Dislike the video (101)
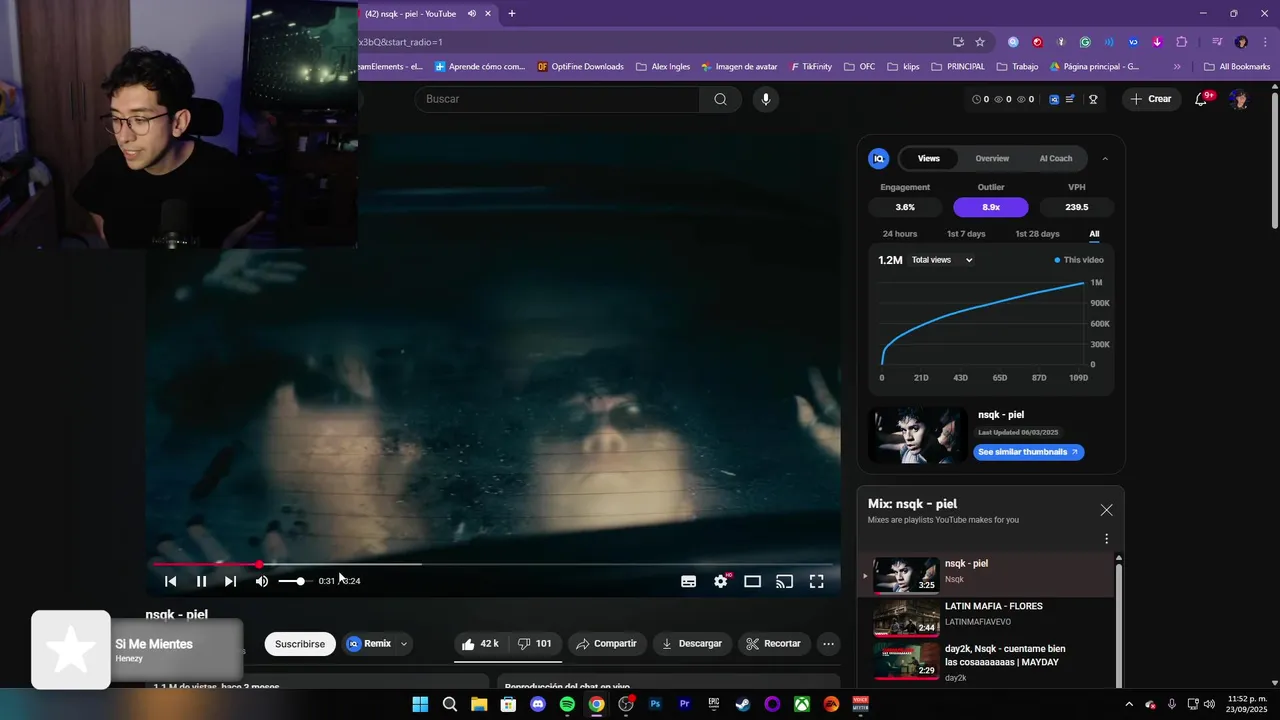Screen dimensions: 1280x720 click(535, 644)
